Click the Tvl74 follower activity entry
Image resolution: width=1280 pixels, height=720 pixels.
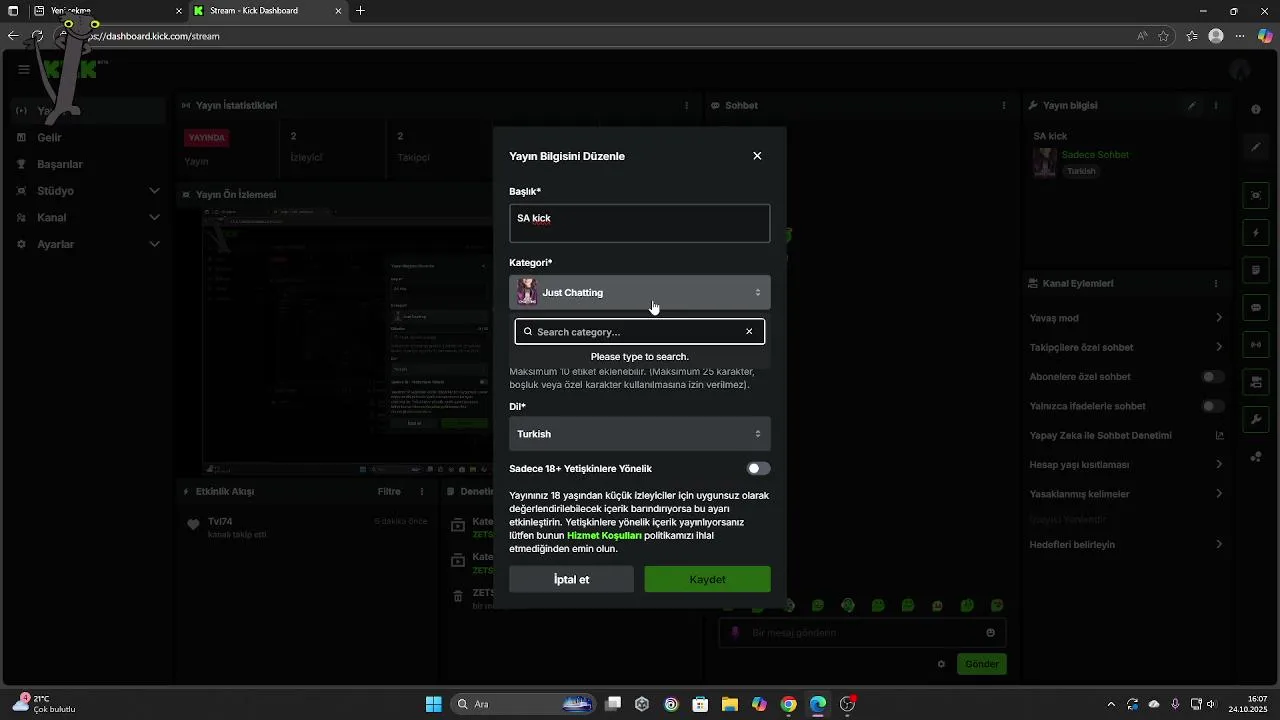coord(308,527)
